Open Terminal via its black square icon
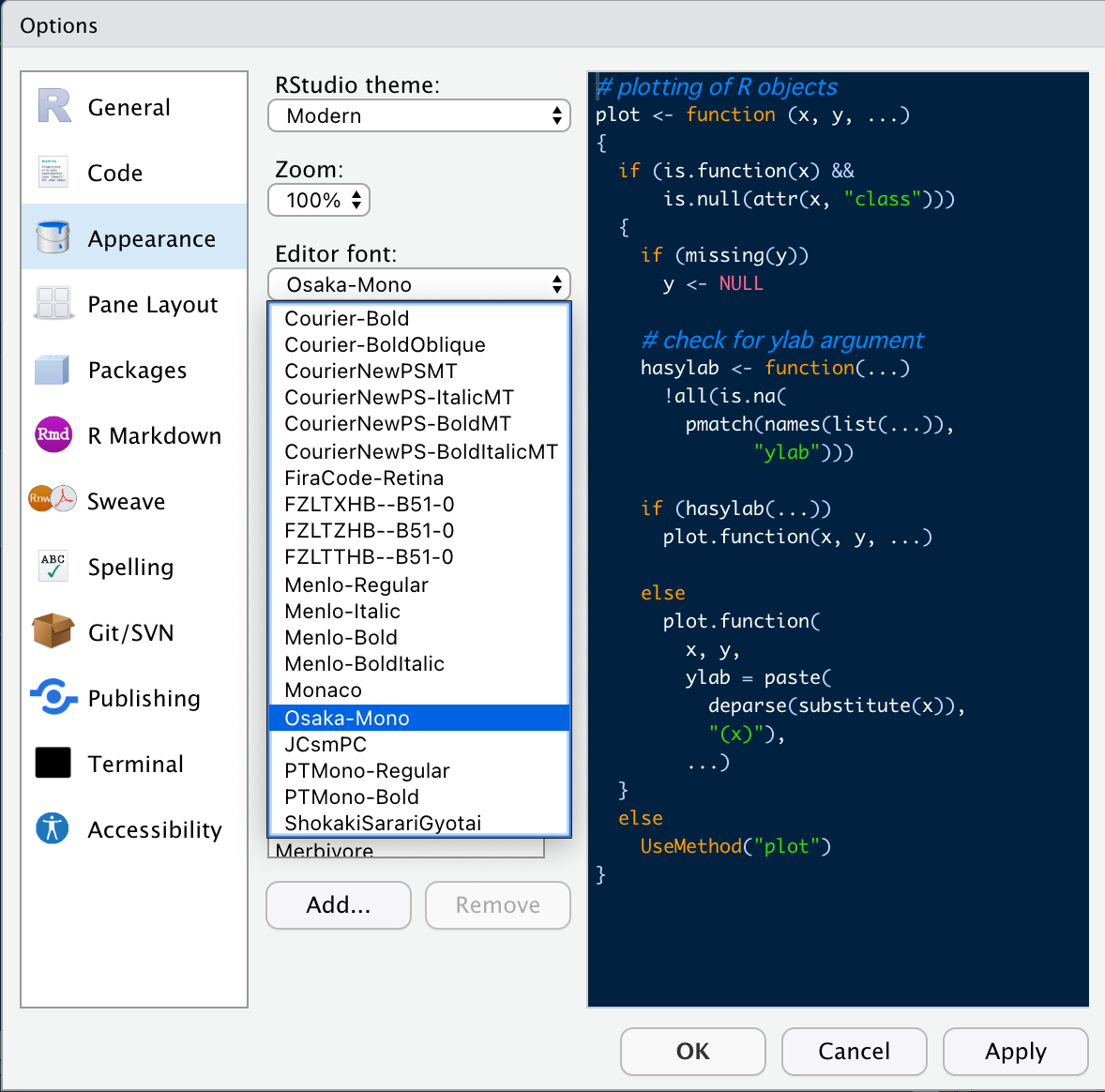Image resolution: width=1105 pixels, height=1092 pixels. [x=53, y=763]
